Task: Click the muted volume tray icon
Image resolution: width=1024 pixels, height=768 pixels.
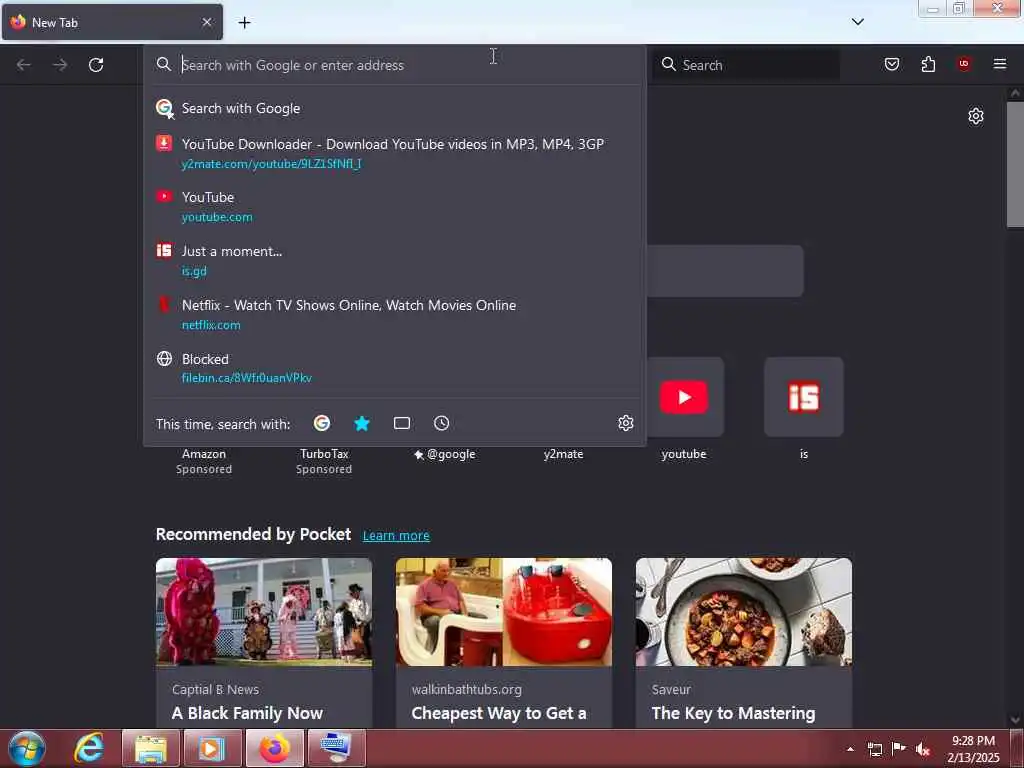Action: 922,749
